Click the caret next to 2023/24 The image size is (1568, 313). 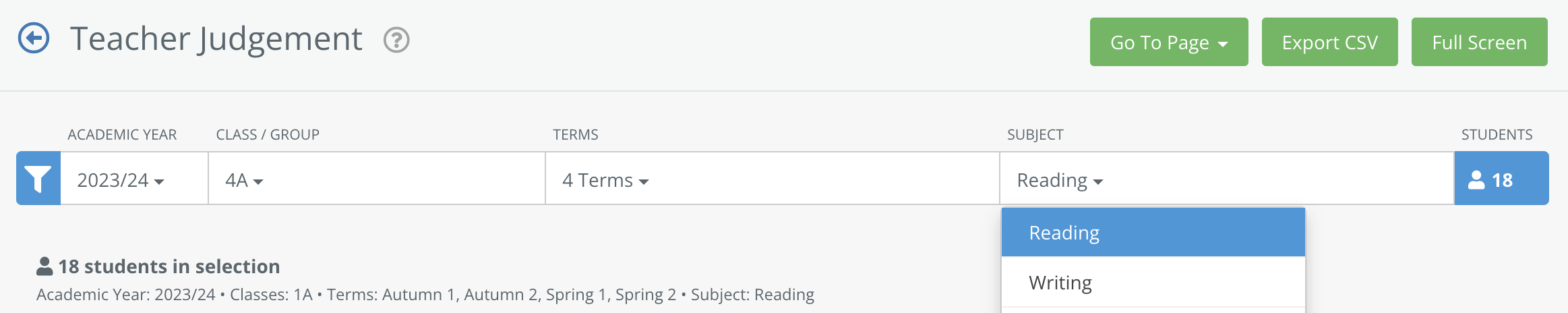(x=159, y=182)
